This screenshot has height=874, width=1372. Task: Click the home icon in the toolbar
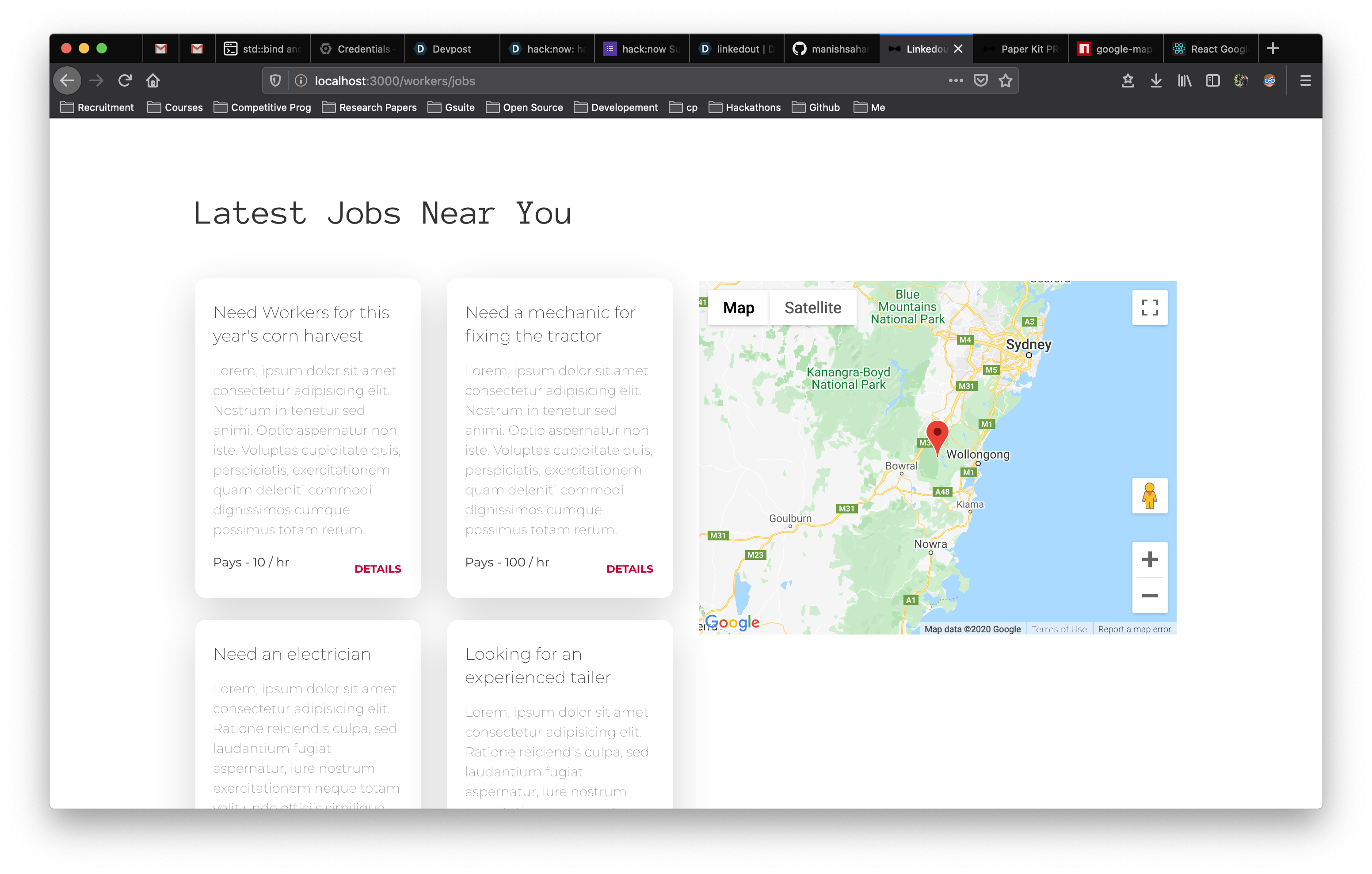[x=152, y=80]
